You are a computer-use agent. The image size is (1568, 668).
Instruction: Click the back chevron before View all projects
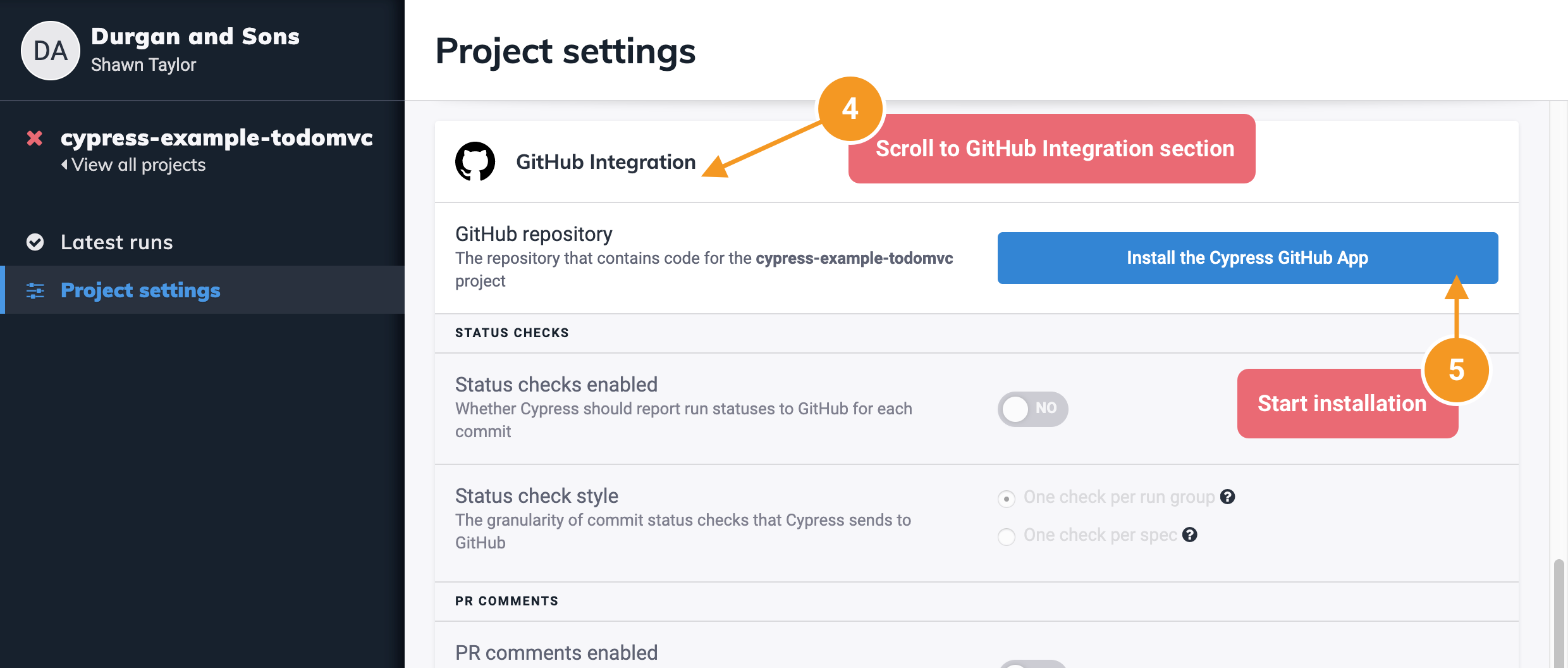coord(65,165)
